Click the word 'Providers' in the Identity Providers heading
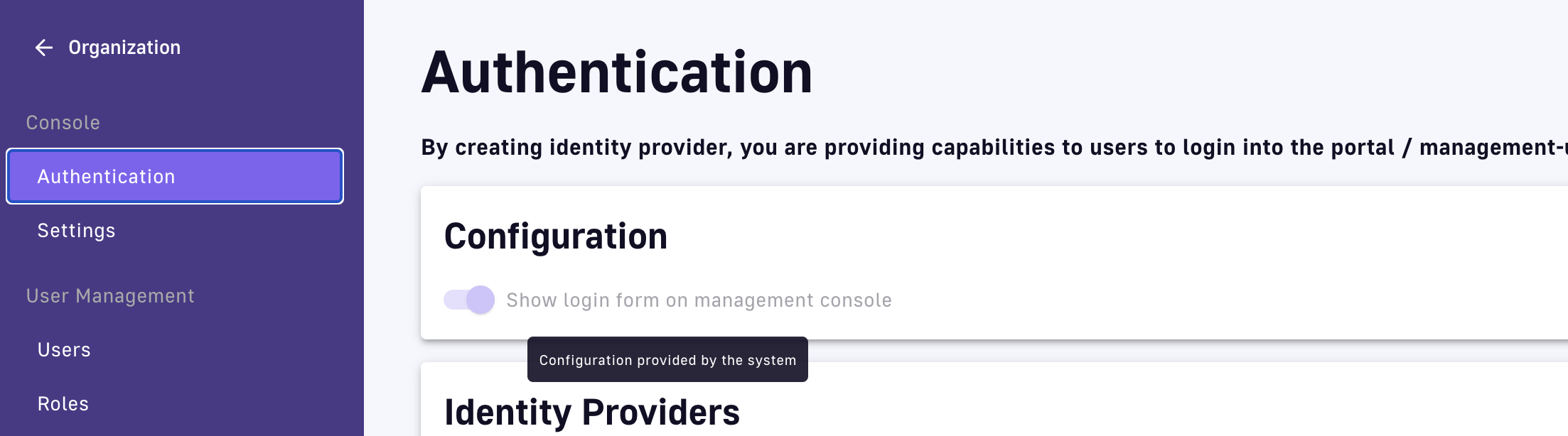This screenshot has width=1568, height=436. (660, 413)
